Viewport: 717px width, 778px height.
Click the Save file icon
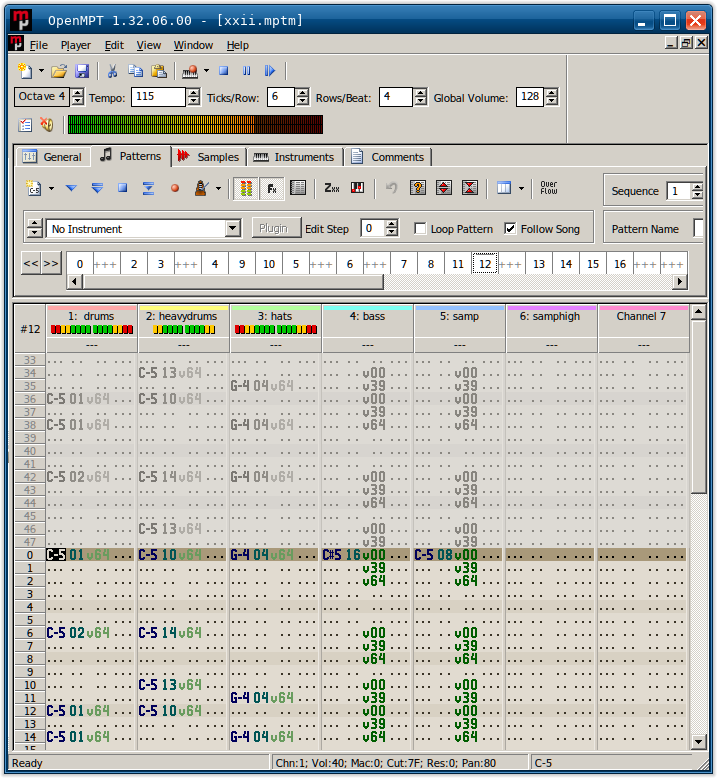click(x=82, y=71)
